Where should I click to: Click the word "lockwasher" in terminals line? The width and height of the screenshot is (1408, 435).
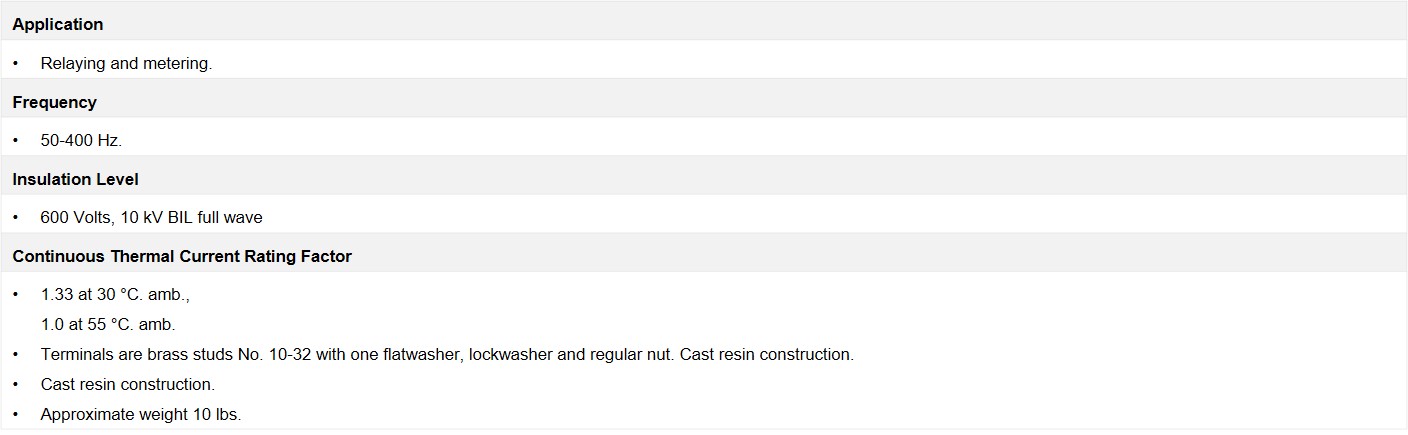(x=510, y=354)
